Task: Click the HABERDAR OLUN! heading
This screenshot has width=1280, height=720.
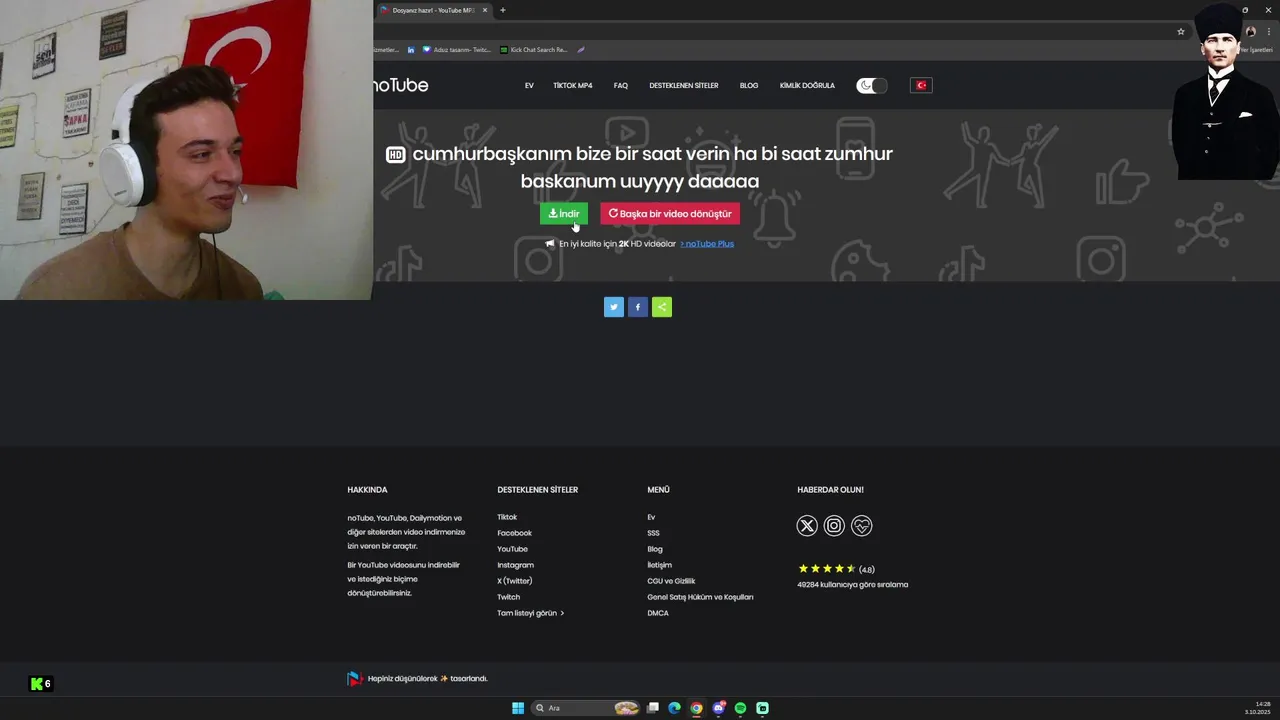Action: 830,490
